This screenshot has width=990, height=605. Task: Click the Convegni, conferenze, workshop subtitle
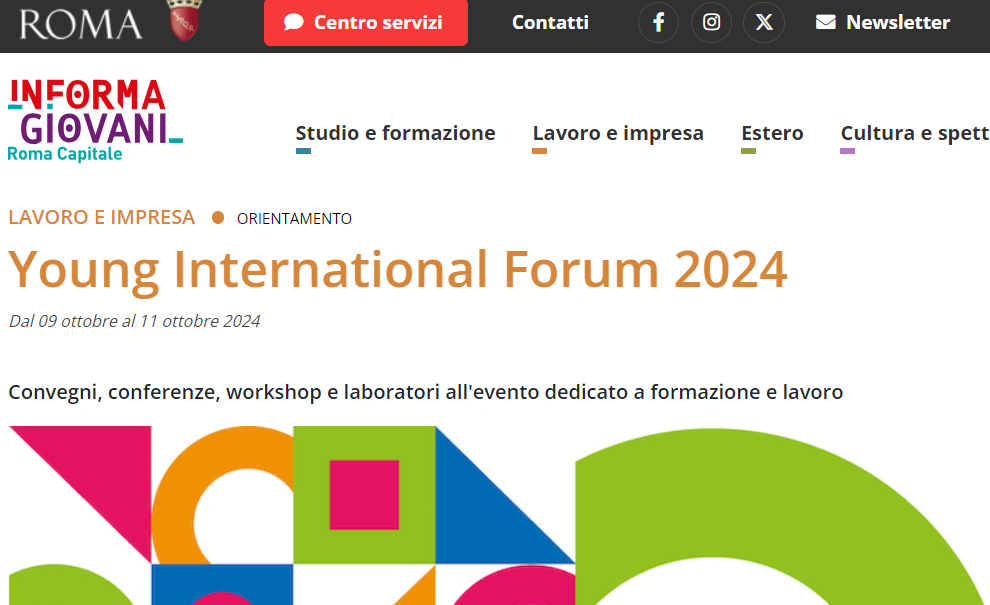pyautogui.click(x=426, y=392)
